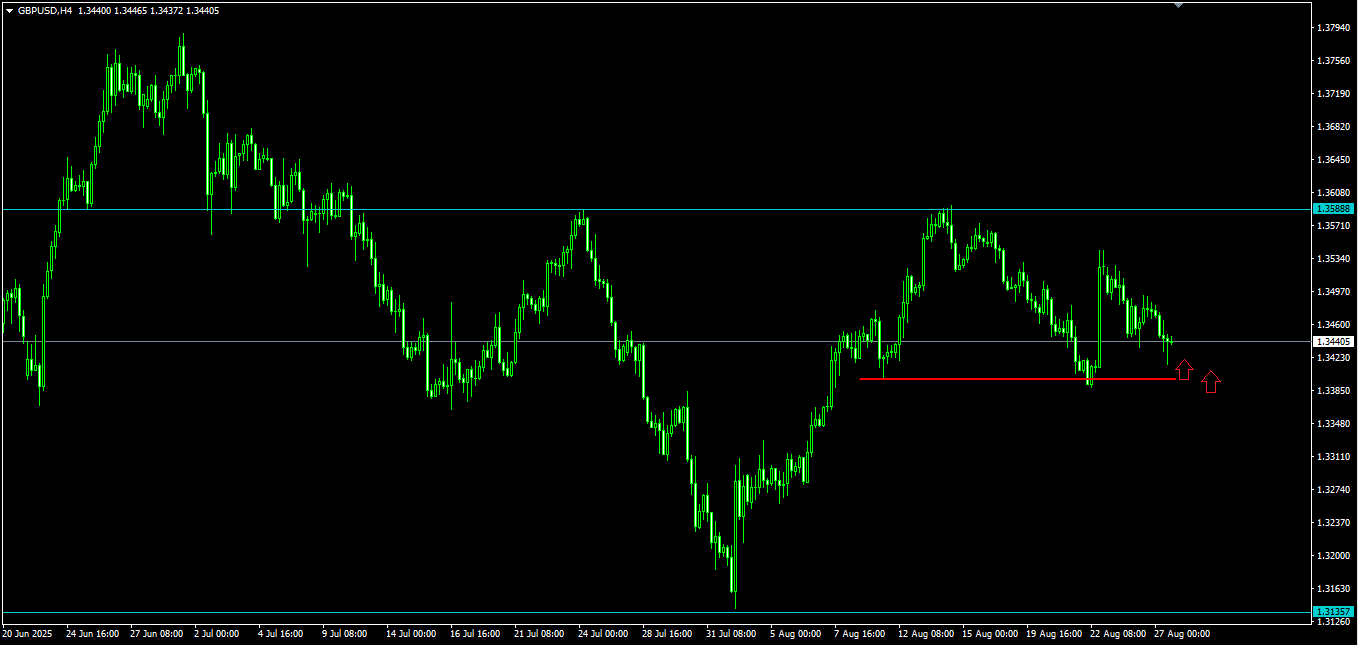Click the 21 Jul 08:00 time label
Viewport: 1358px width, 645px height.
[x=541, y=634]
